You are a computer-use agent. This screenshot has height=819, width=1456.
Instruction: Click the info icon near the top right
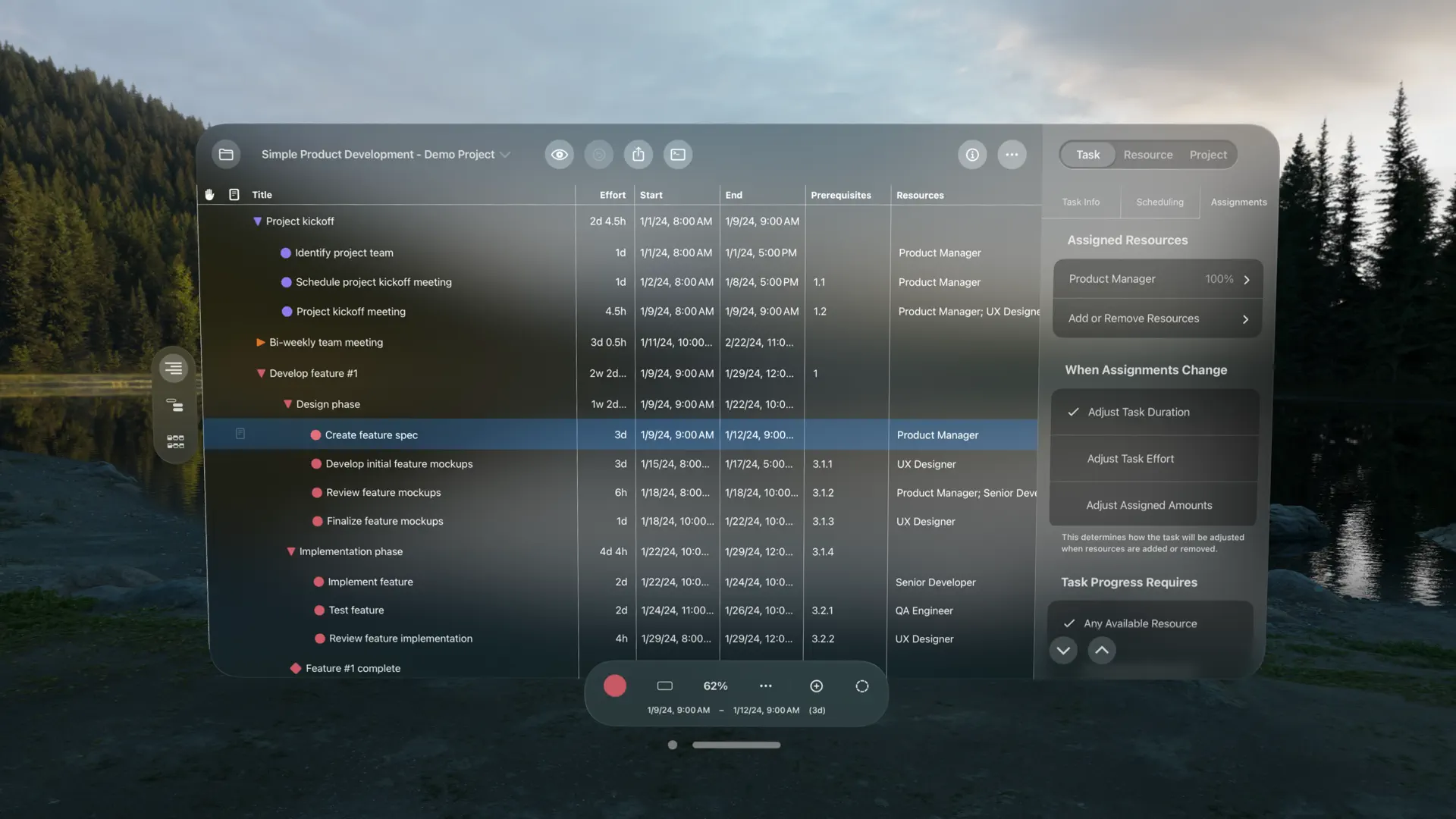coord(971,154)
